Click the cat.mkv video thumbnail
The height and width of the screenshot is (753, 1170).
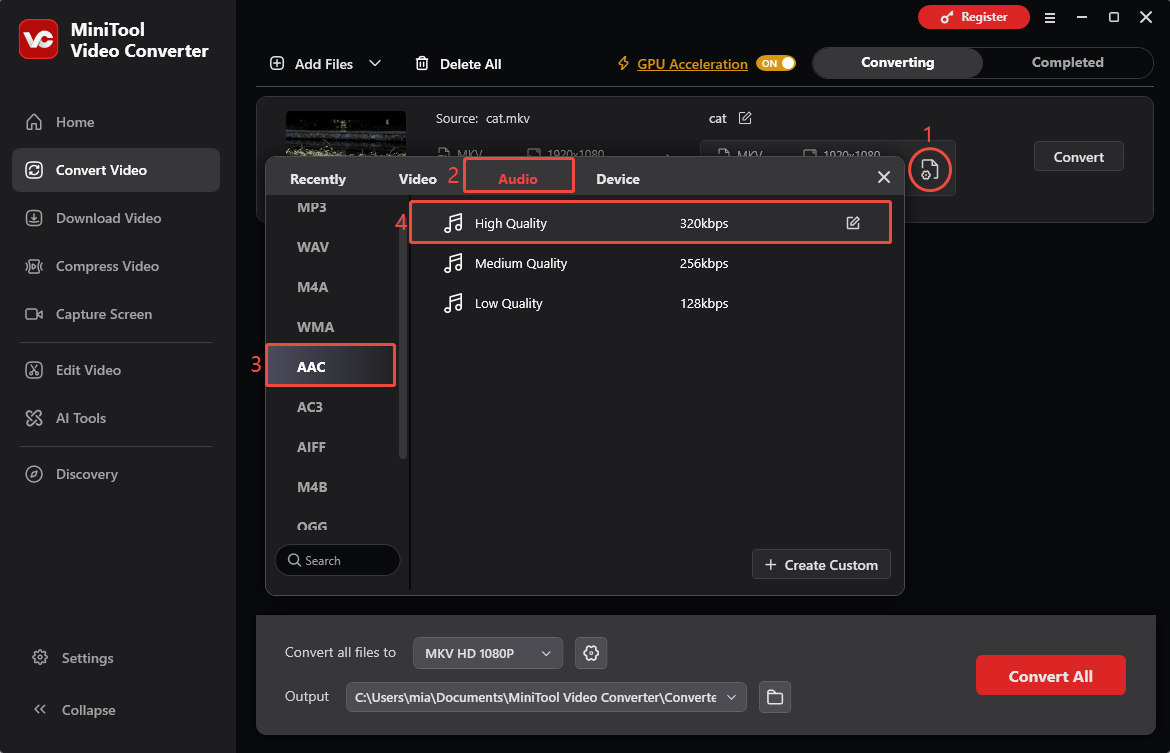[345, 134]
